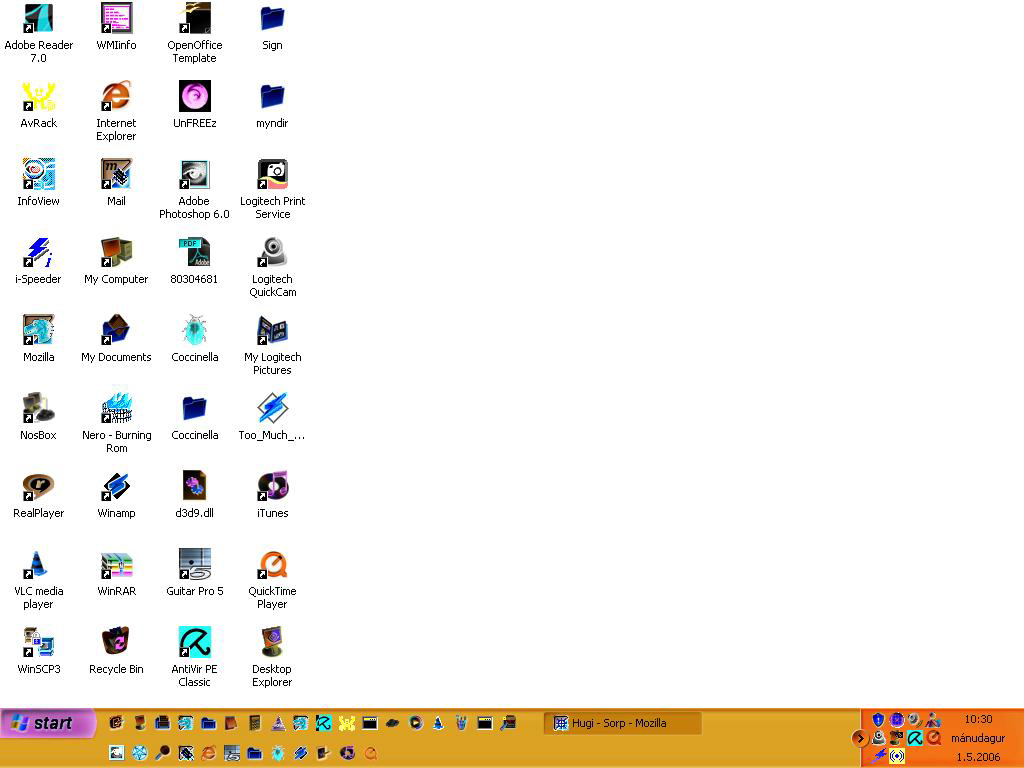The width and height of the screenshot is (1024, 768).
Task: Open the Start menu
Action: 46,723
